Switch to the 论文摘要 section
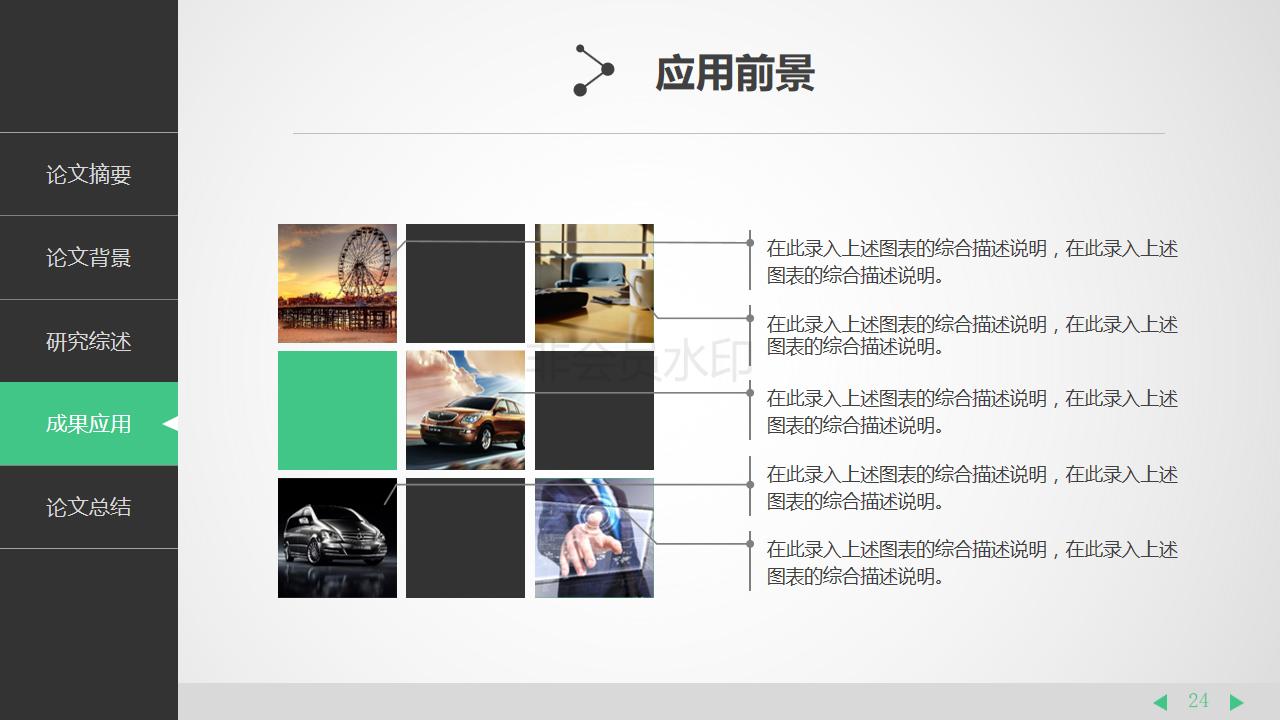 point(88,174)
